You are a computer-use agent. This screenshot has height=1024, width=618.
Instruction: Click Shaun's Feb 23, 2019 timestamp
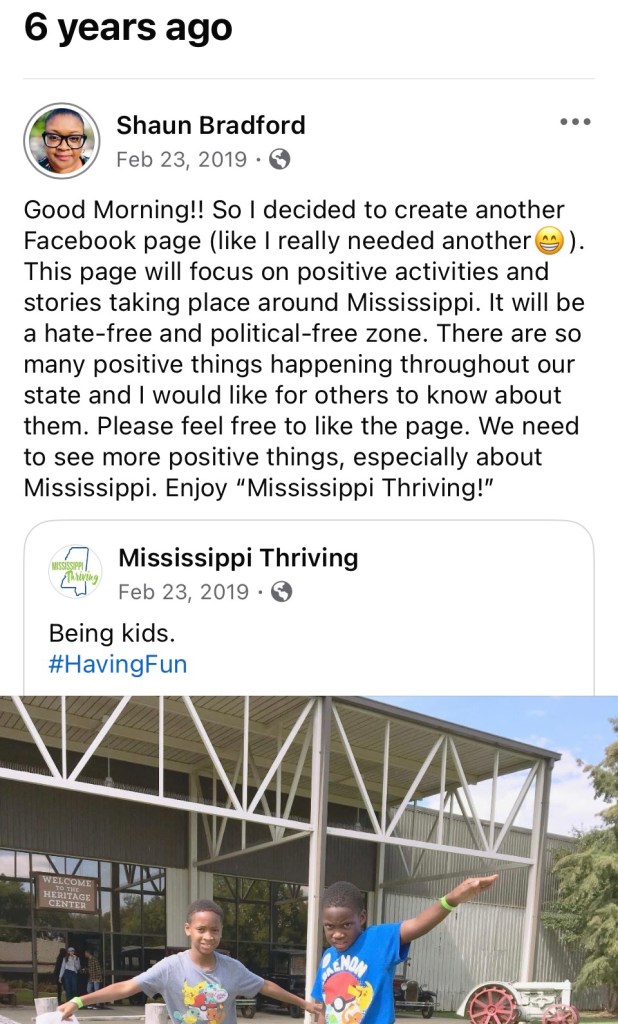pos(182,159)
